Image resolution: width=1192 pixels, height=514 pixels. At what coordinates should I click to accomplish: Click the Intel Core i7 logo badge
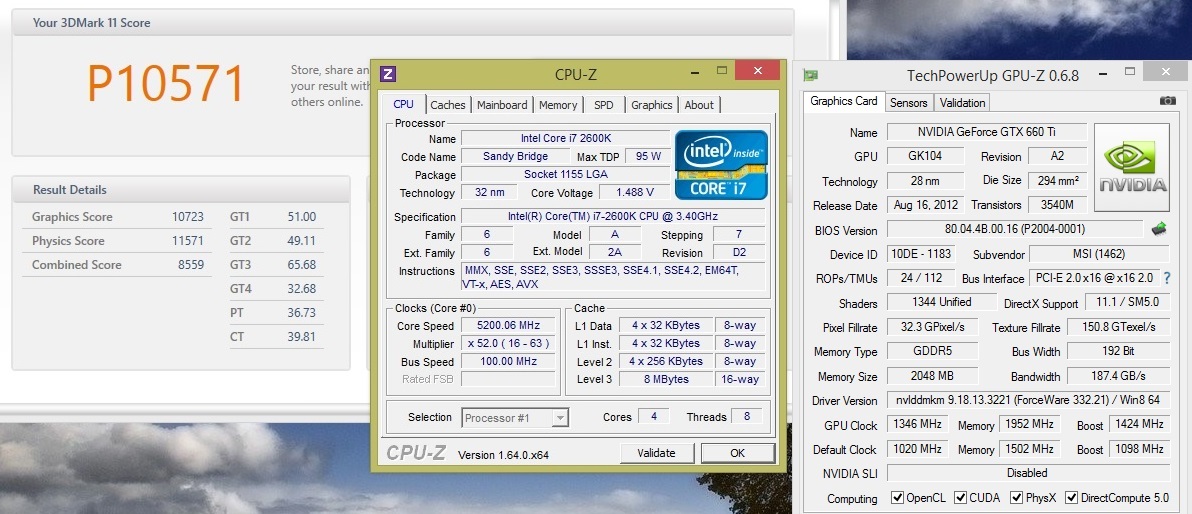721,165
